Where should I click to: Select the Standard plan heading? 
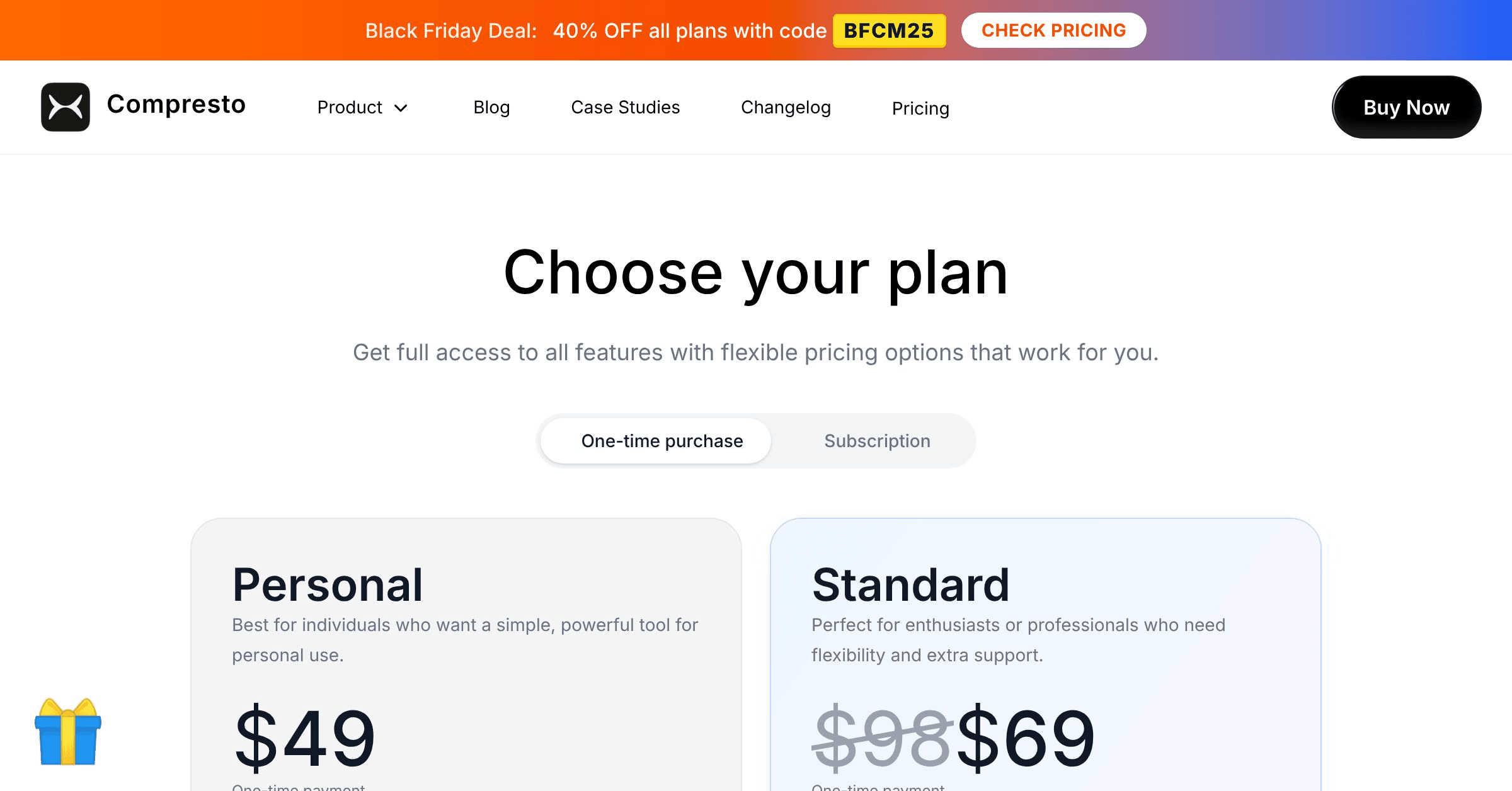[910, 584]
